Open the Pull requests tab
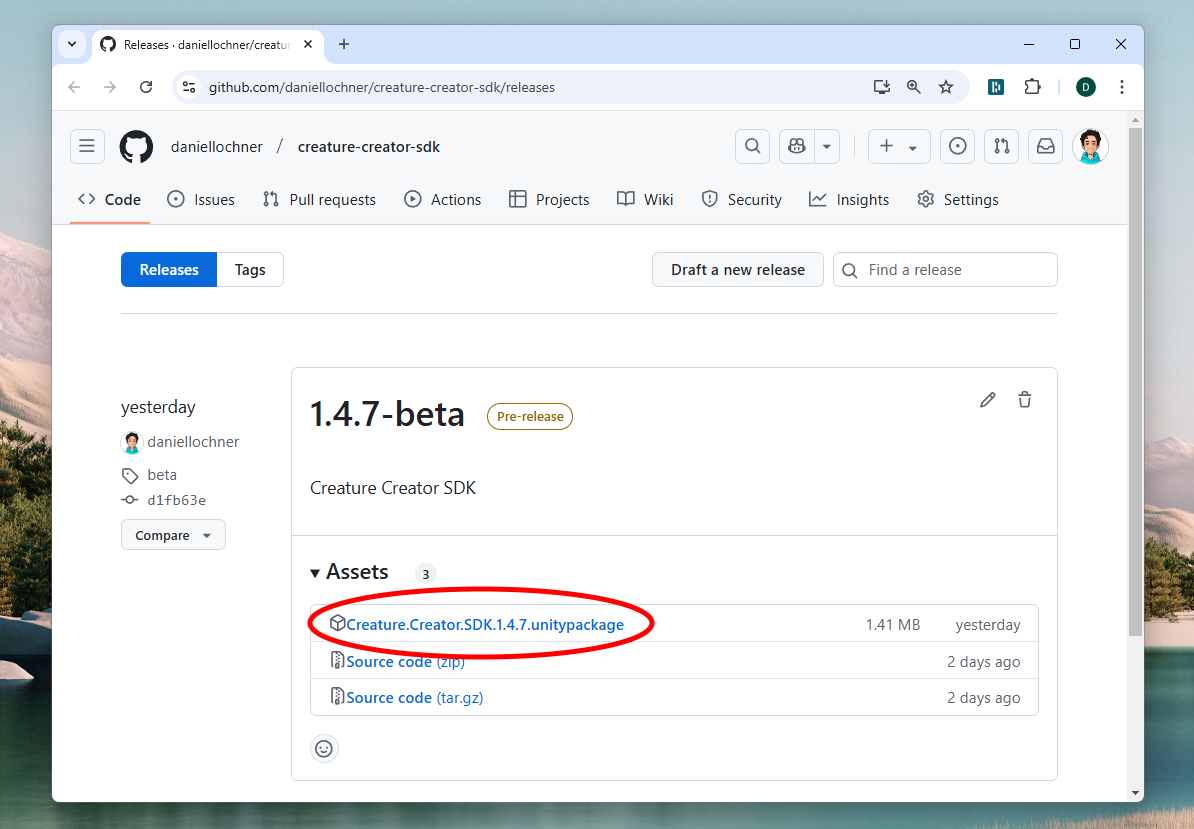Viewport: 1194px width, 829px height. (319, 199)
